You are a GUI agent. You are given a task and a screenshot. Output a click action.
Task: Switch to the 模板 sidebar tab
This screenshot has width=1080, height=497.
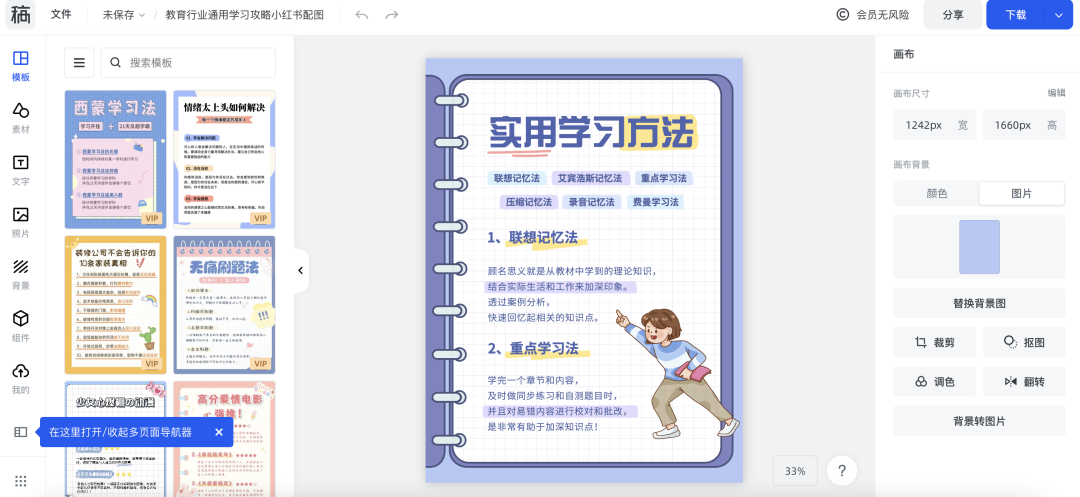(x=21, y=66)
